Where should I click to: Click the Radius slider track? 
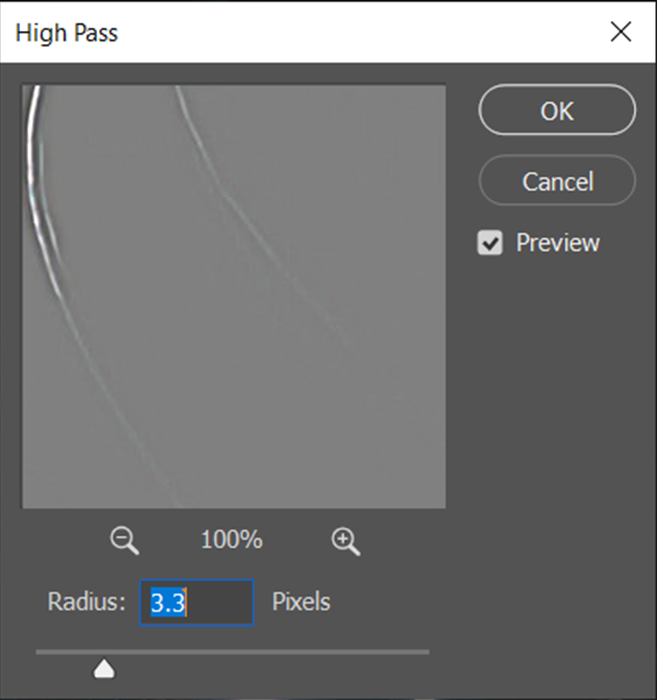[x=233, y=652]
